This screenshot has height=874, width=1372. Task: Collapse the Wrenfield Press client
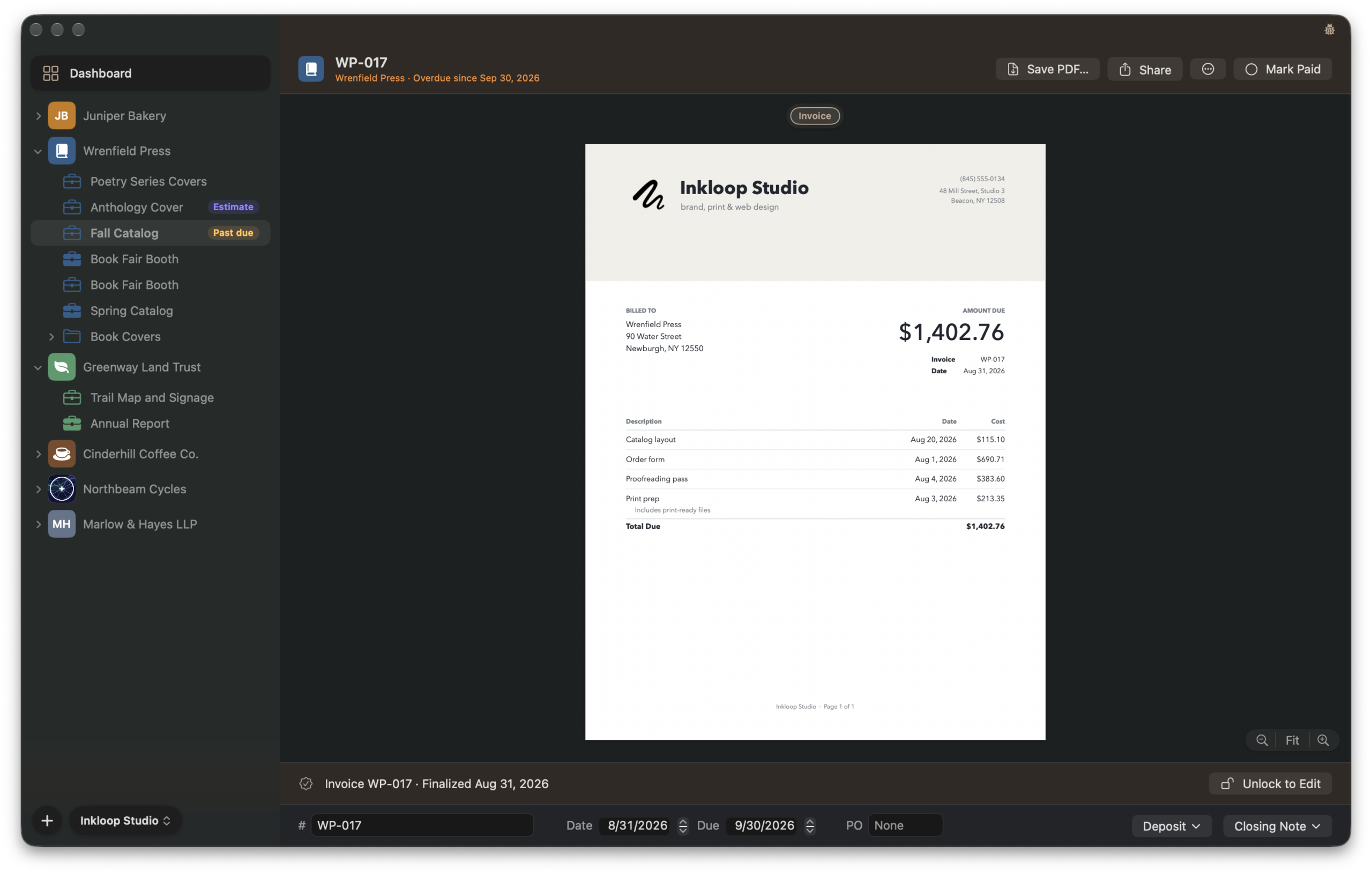coord(38,151)
